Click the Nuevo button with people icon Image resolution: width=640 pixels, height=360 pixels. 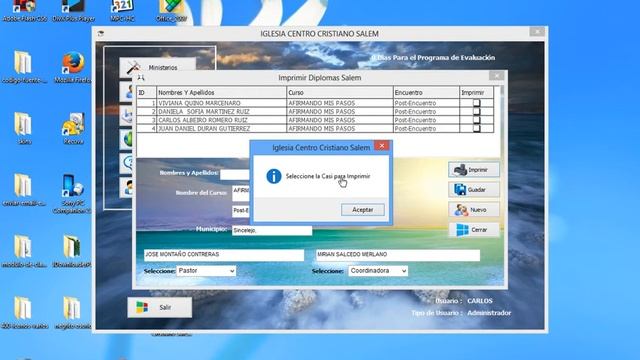473,209
